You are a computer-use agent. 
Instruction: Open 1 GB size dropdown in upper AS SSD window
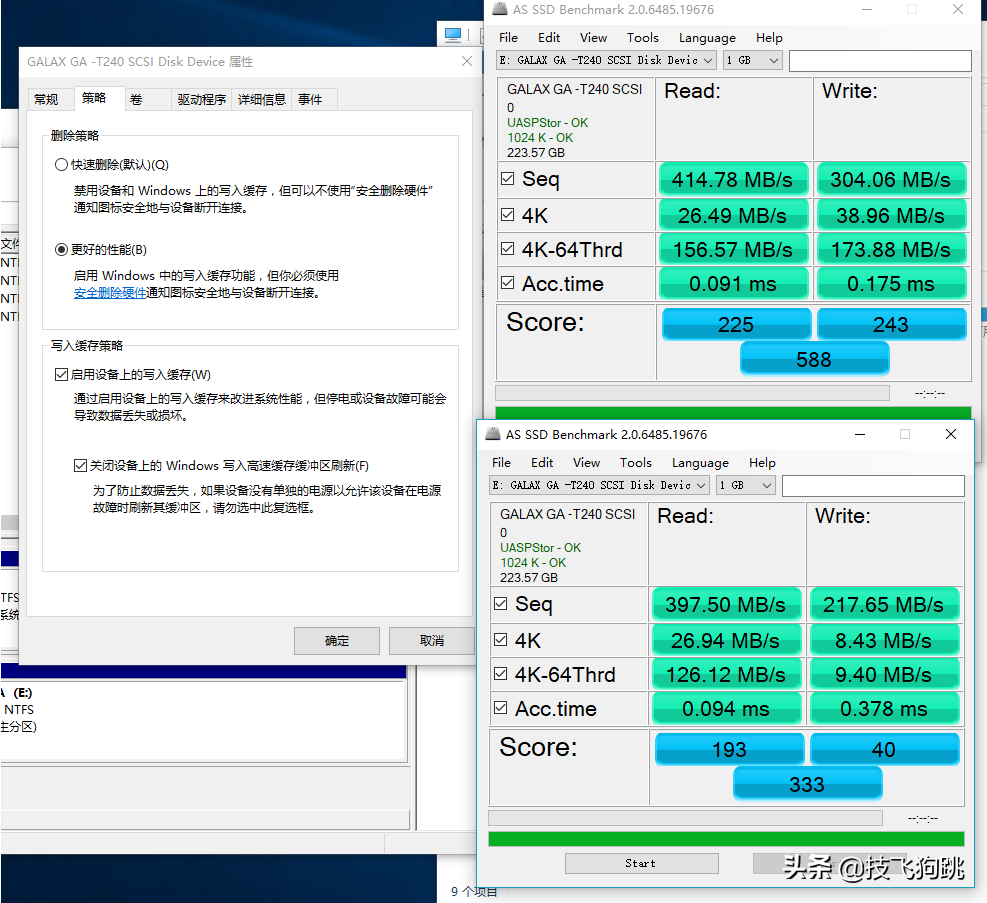(753, 60)
